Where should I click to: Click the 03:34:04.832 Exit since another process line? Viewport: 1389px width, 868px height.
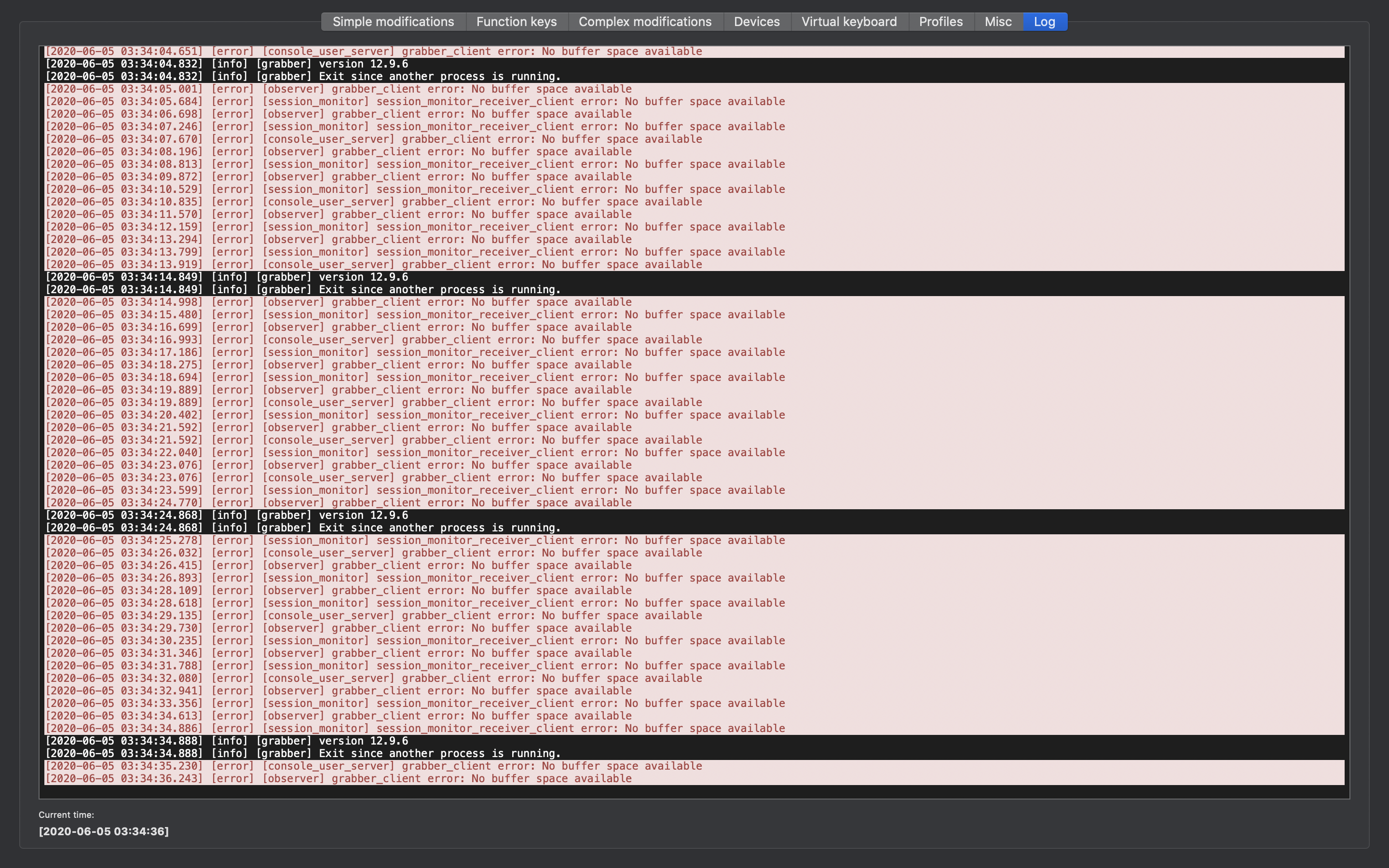[302, 76]
